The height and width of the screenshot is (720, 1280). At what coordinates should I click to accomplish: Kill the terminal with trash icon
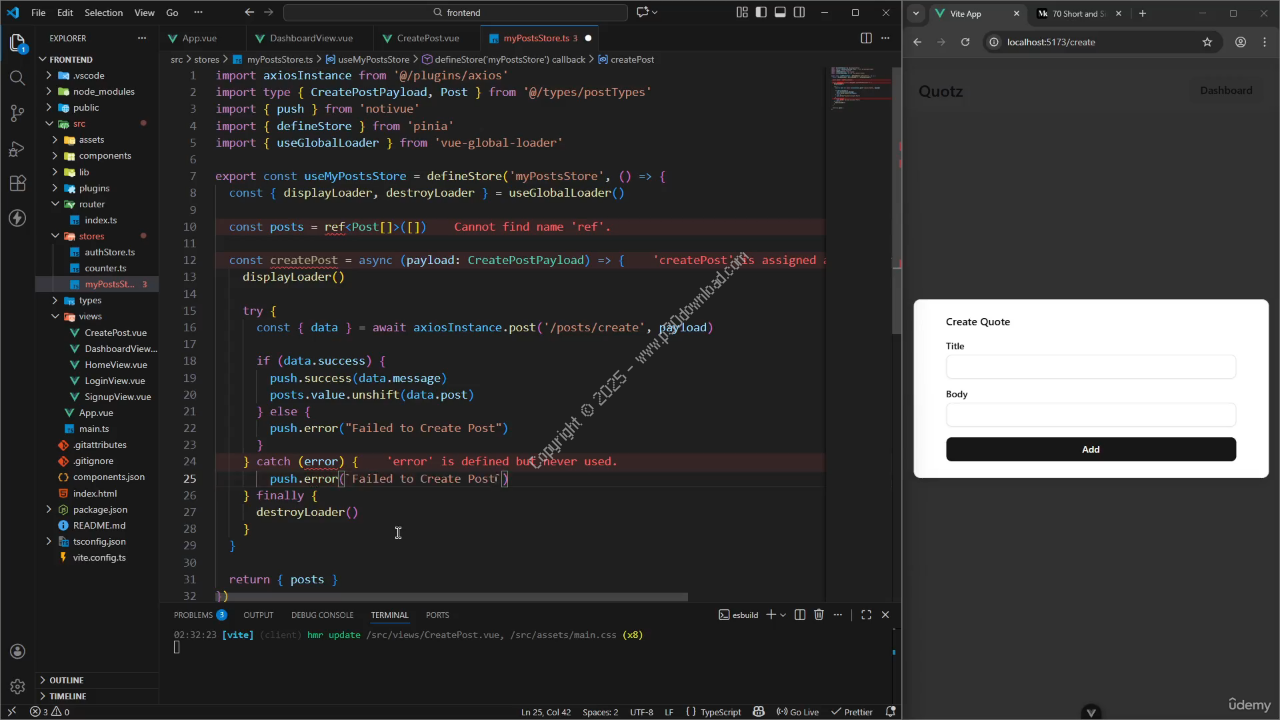(819, 615)
